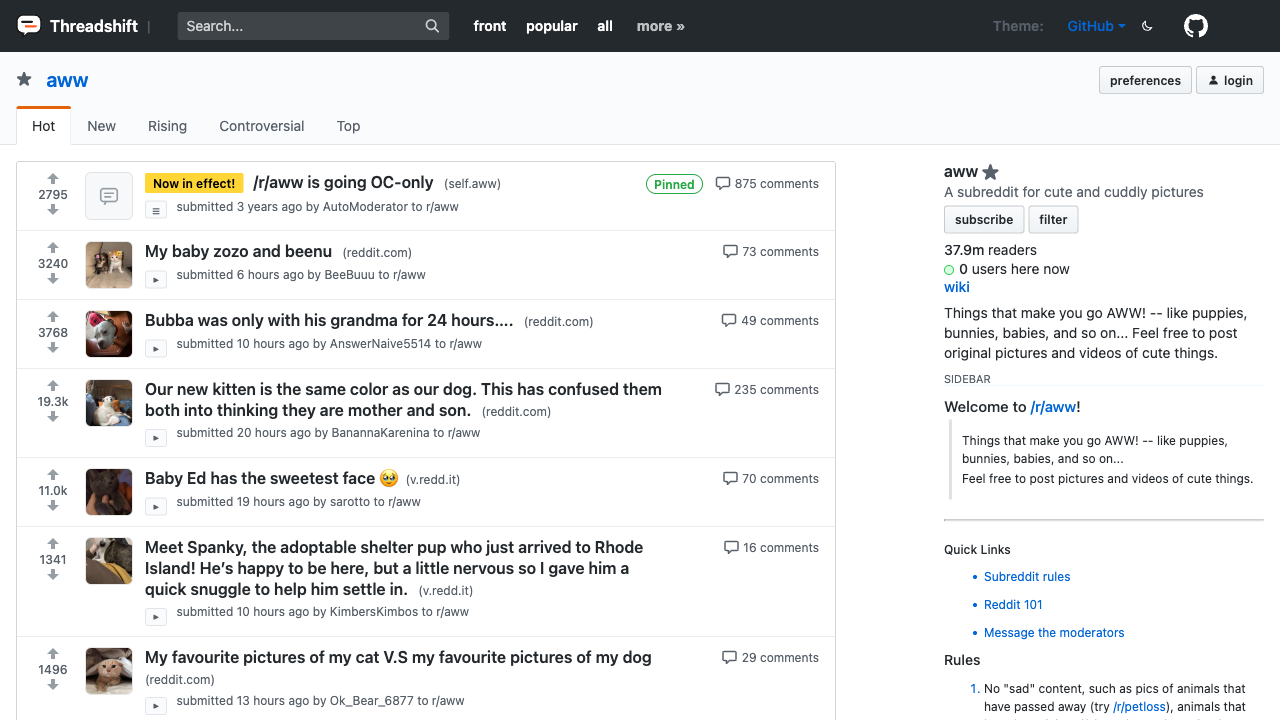Downvote the OC-only pinned post

pos(53,210)
